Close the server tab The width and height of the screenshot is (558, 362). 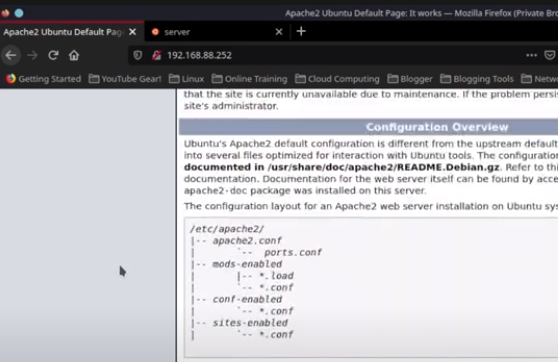tap(279, 32)
